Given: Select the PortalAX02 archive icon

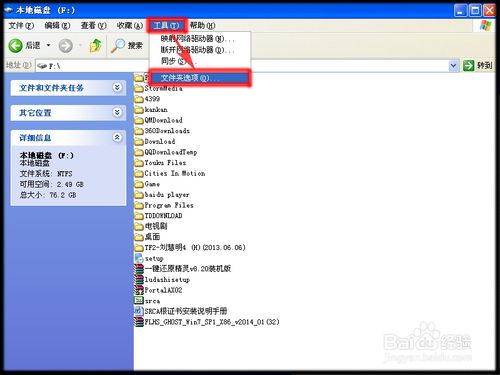Looking at the screenshot, I should coord(139,290).
